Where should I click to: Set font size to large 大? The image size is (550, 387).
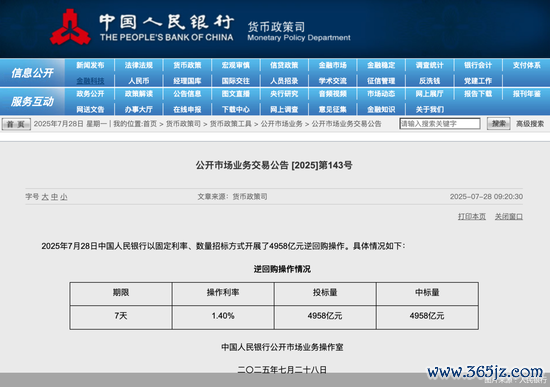coord(45,197)
